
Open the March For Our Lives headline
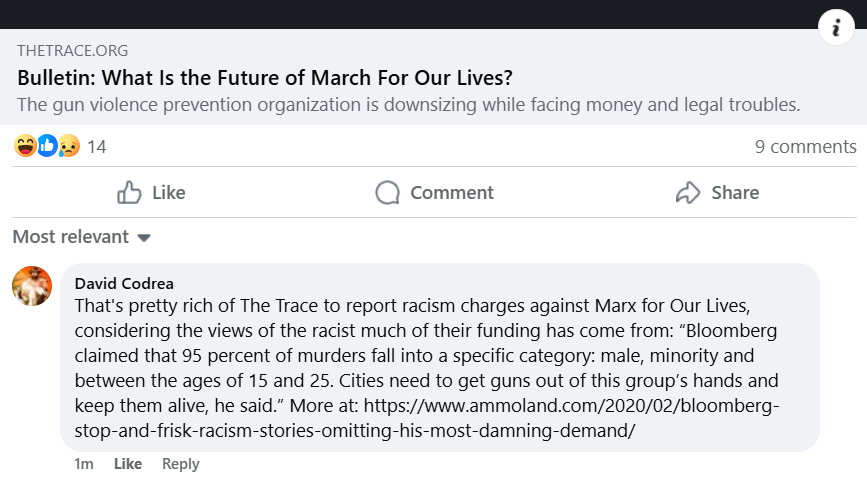(269, 78)
